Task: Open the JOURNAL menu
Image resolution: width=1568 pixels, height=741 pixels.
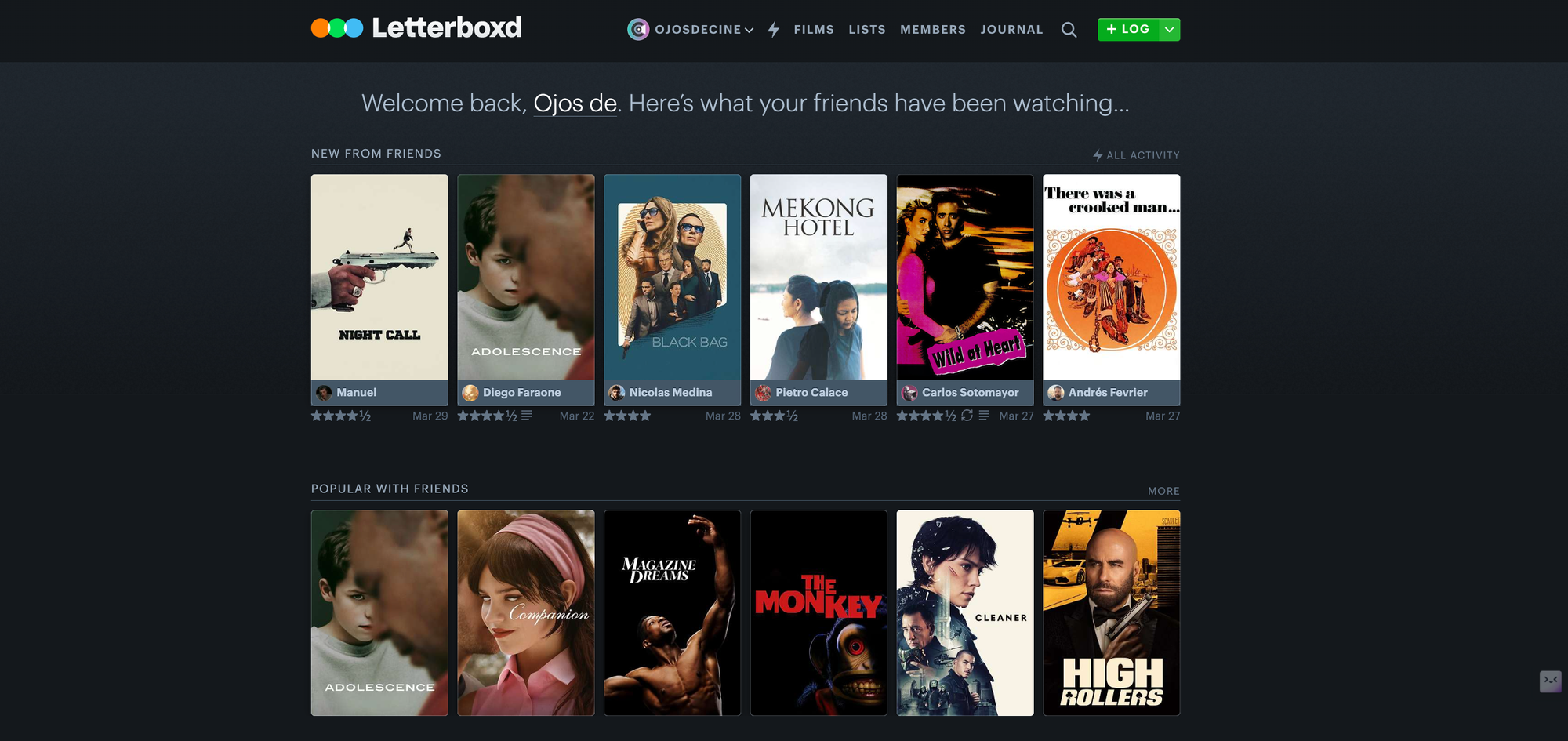Action: pyautogui.click(x=1011, y=30)
